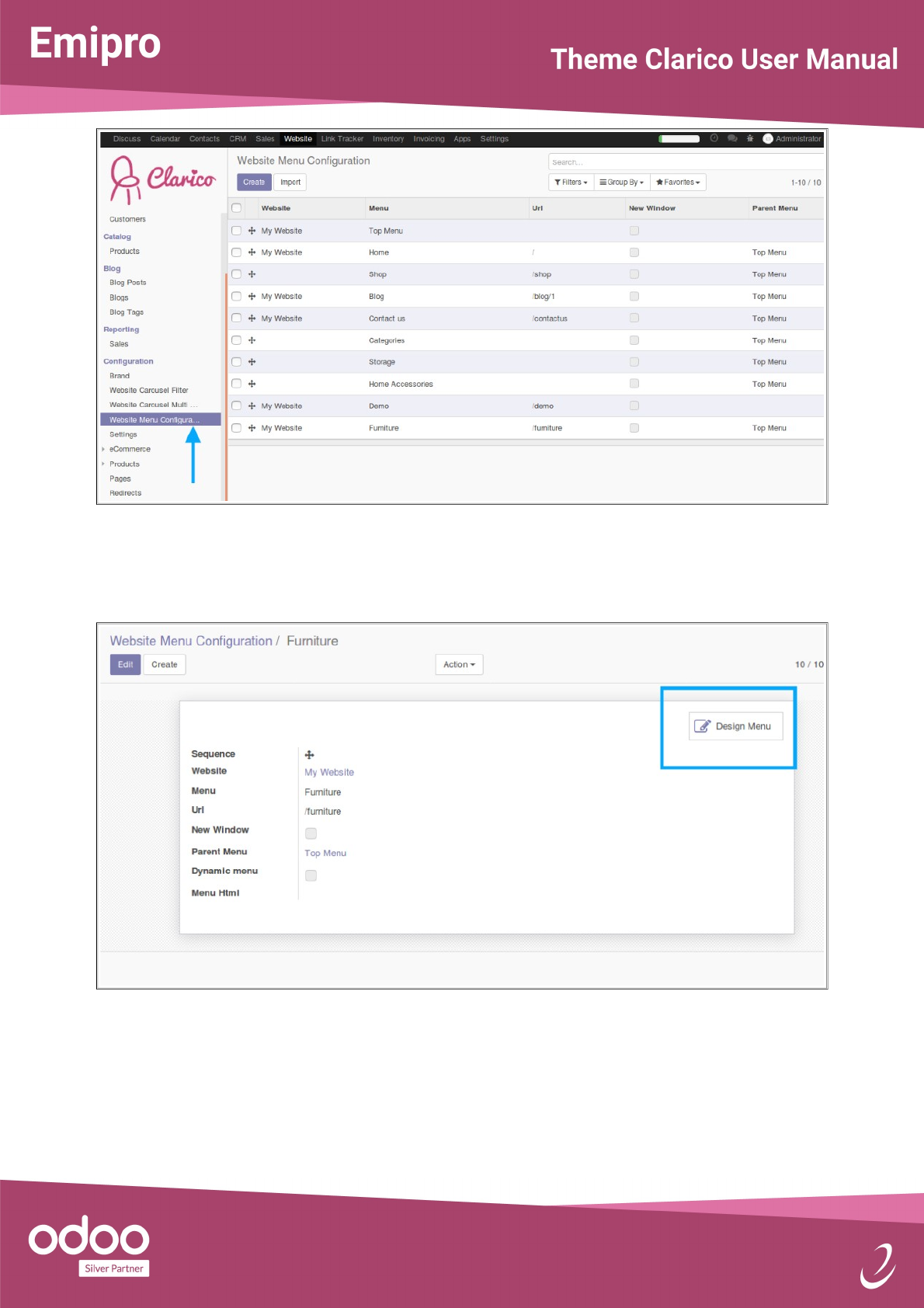924x1308 pixels.
Task: Expand the Products item under Configuration
Action: 124,464
